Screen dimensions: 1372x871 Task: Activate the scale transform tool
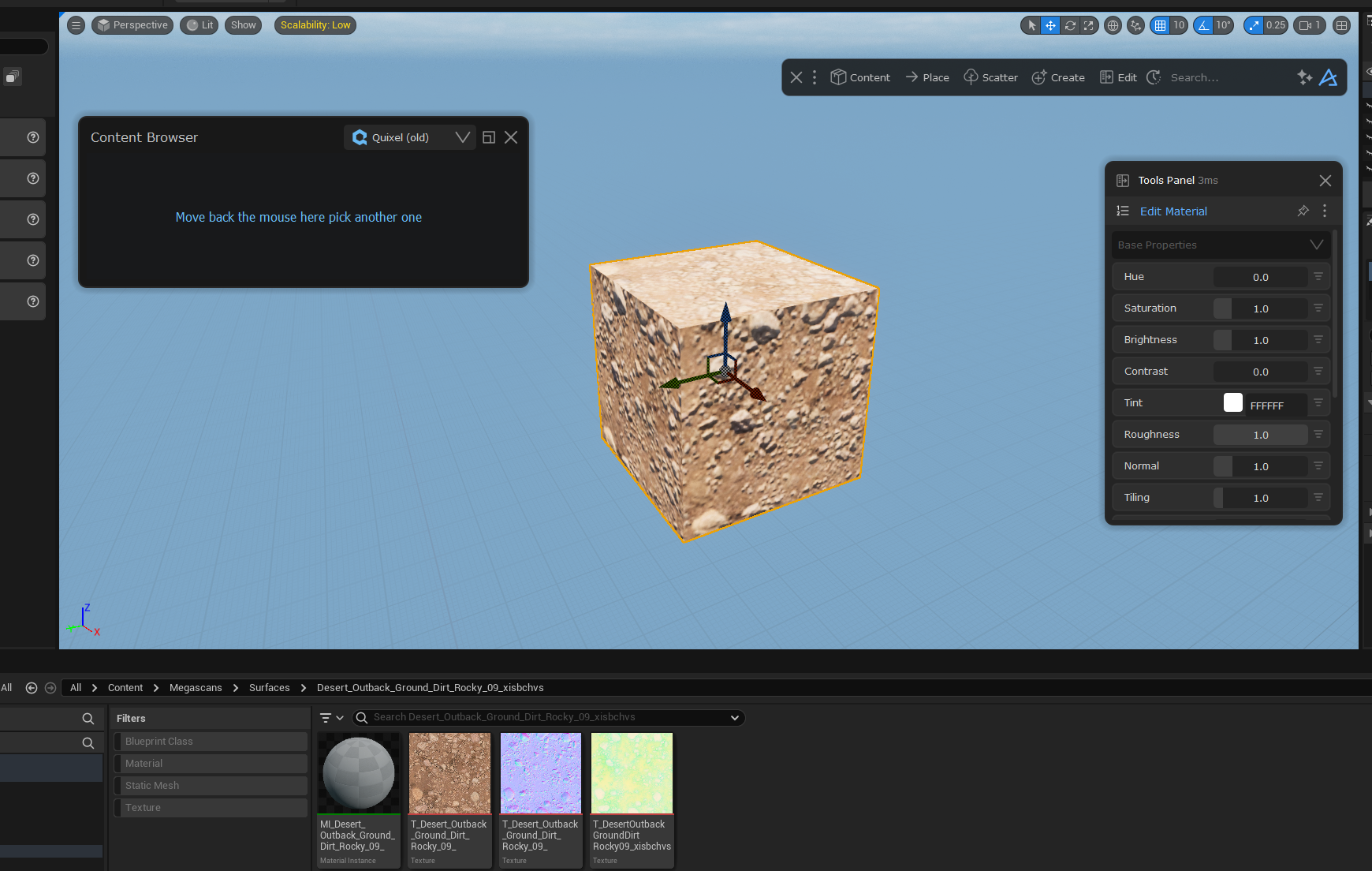[1089, 25]
